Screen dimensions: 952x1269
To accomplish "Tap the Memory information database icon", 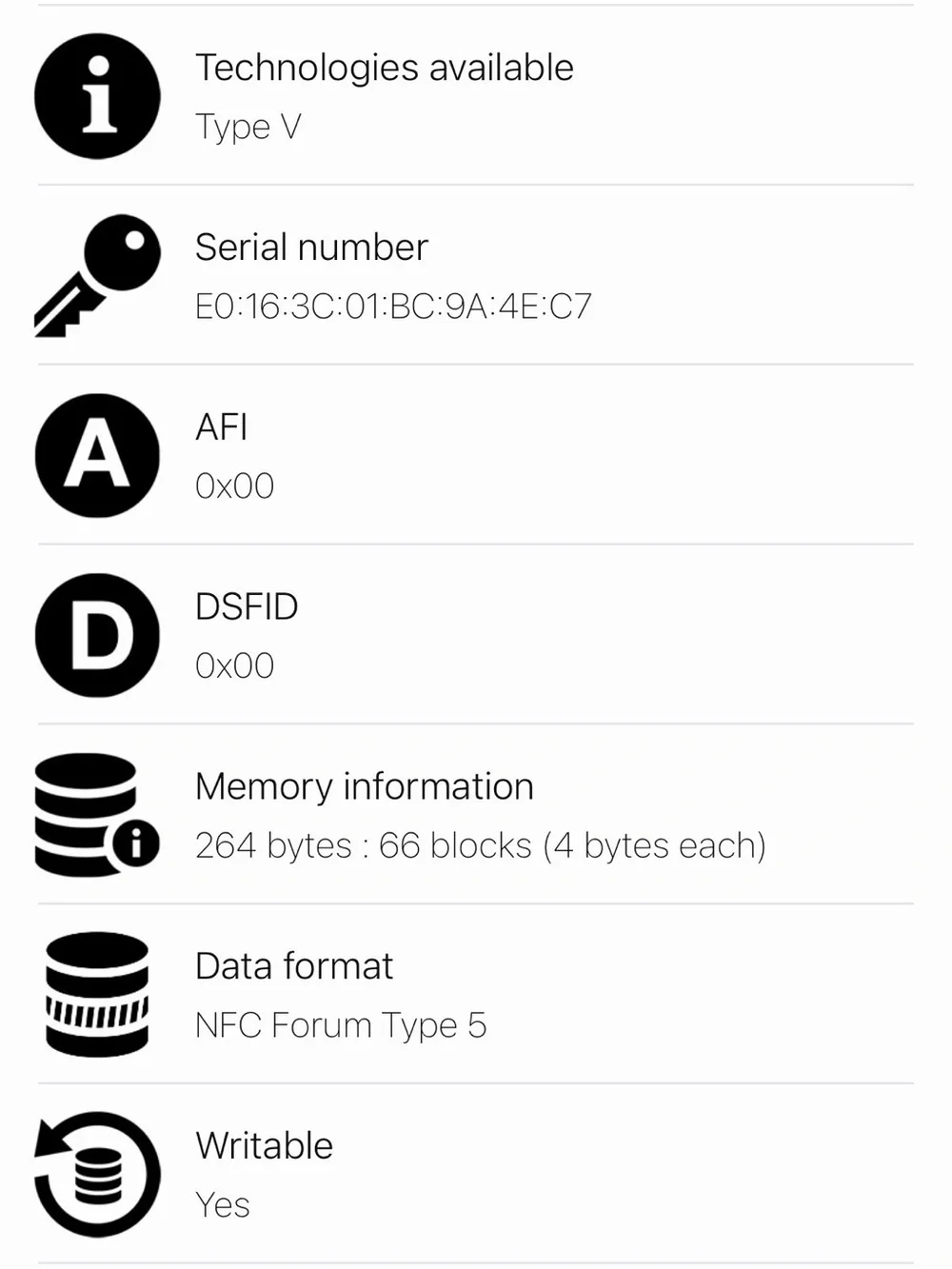I will [x=97, y=815].
